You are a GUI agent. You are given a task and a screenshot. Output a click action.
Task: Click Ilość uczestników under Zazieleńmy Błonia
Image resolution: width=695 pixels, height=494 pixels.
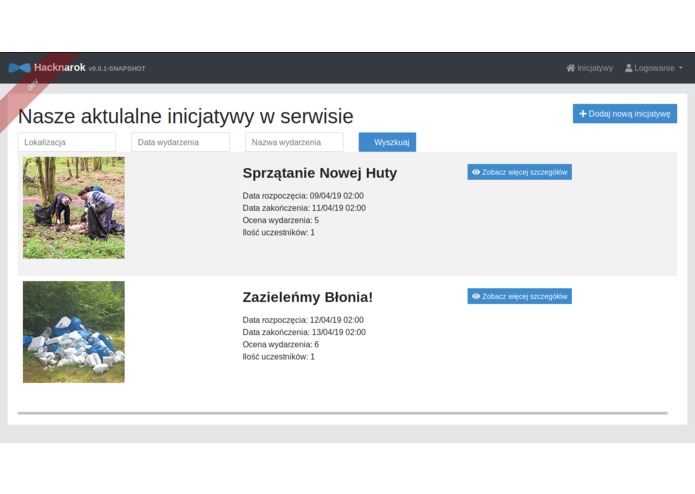click(x=278, y=357)
